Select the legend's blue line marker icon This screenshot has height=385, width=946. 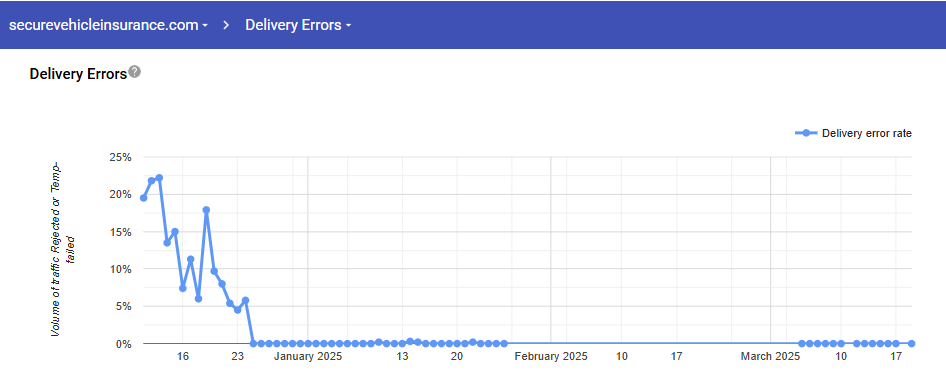click(806, 133)
